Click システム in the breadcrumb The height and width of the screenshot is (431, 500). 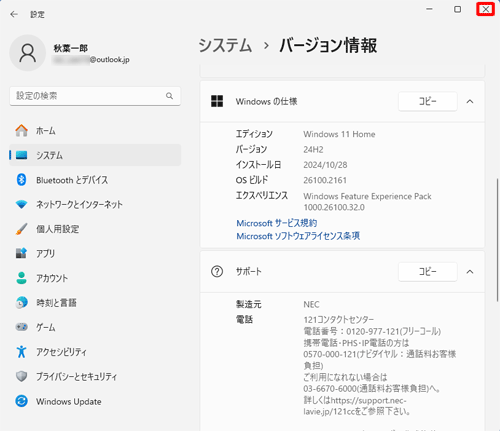225,45
